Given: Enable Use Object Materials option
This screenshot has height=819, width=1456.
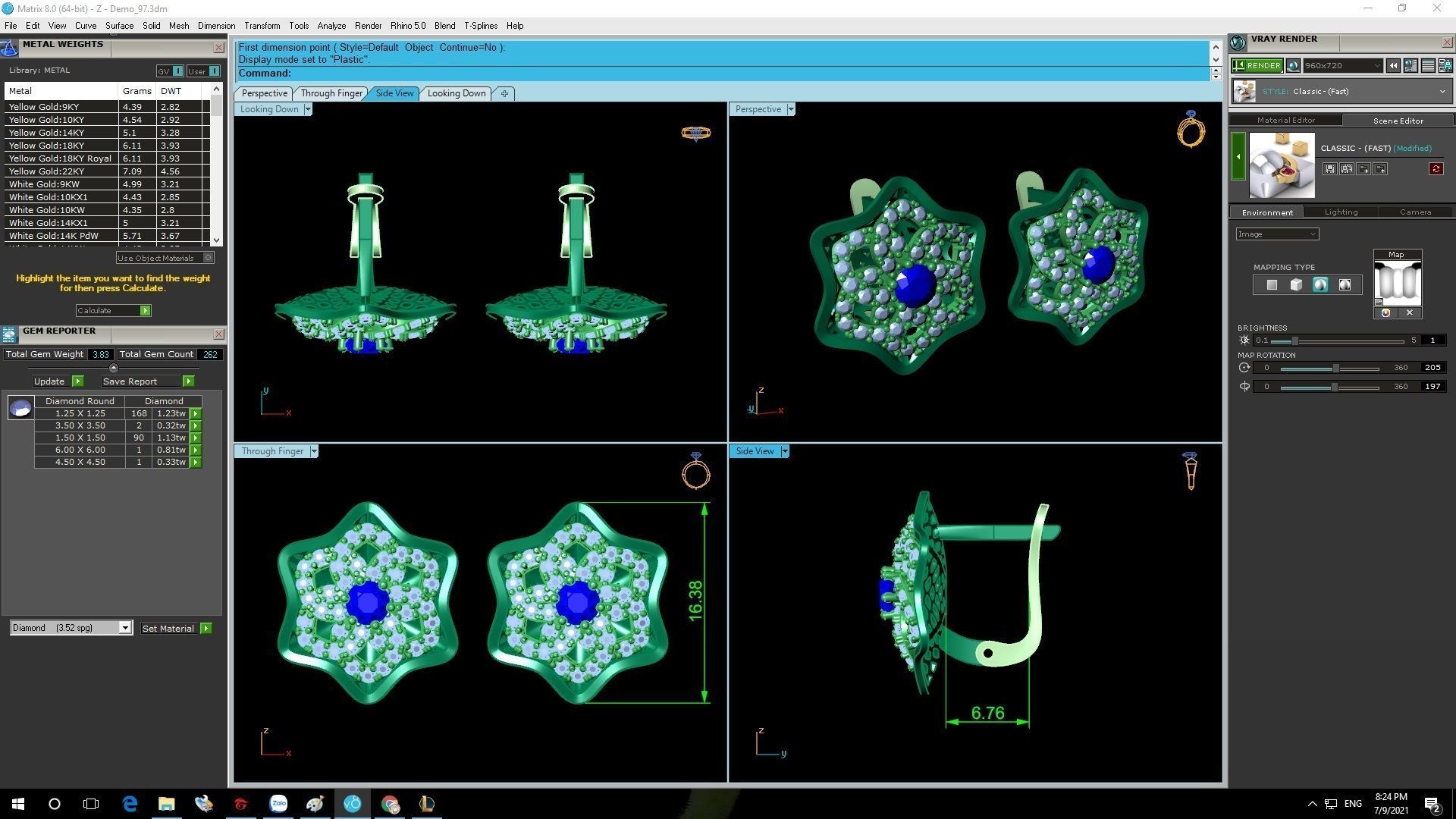Looking at the screenshot, I should 209,258.
